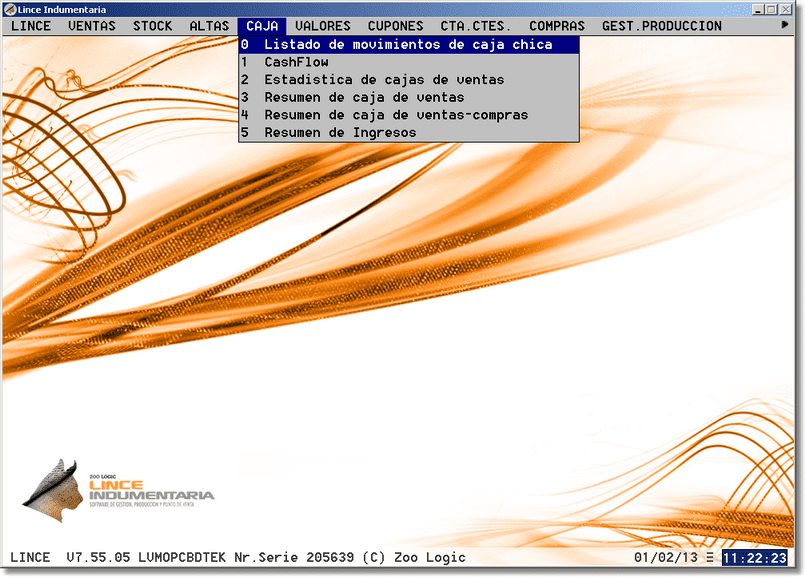Screen dimensions: 806x578
Task: Open the CUPONES menu
Action: [395, 26]
